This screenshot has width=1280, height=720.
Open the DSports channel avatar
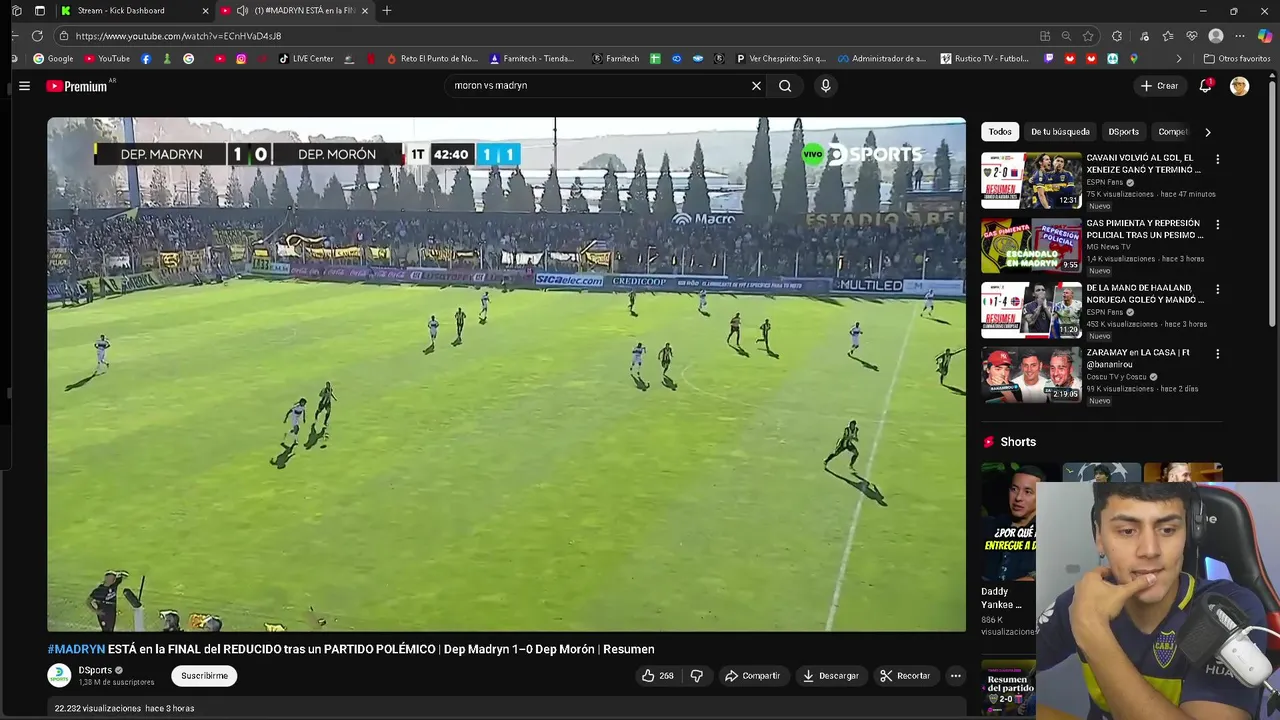59,676
